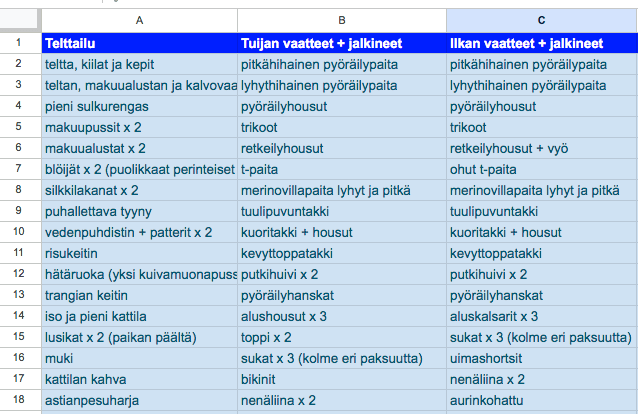This screenshot has height=414, width=638.
Task: Select the "retkeilyhousut + vyö" cell
Action: [542, 148]
